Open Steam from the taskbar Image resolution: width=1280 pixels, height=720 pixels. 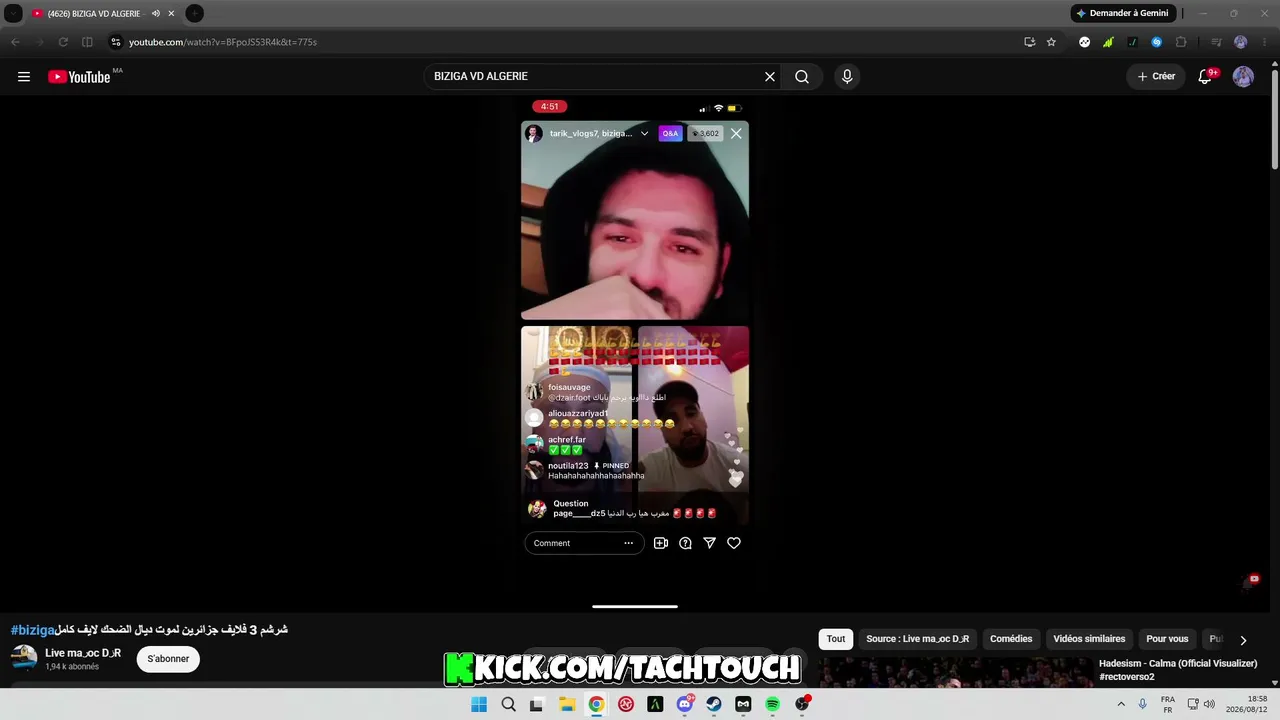(714, 704)
